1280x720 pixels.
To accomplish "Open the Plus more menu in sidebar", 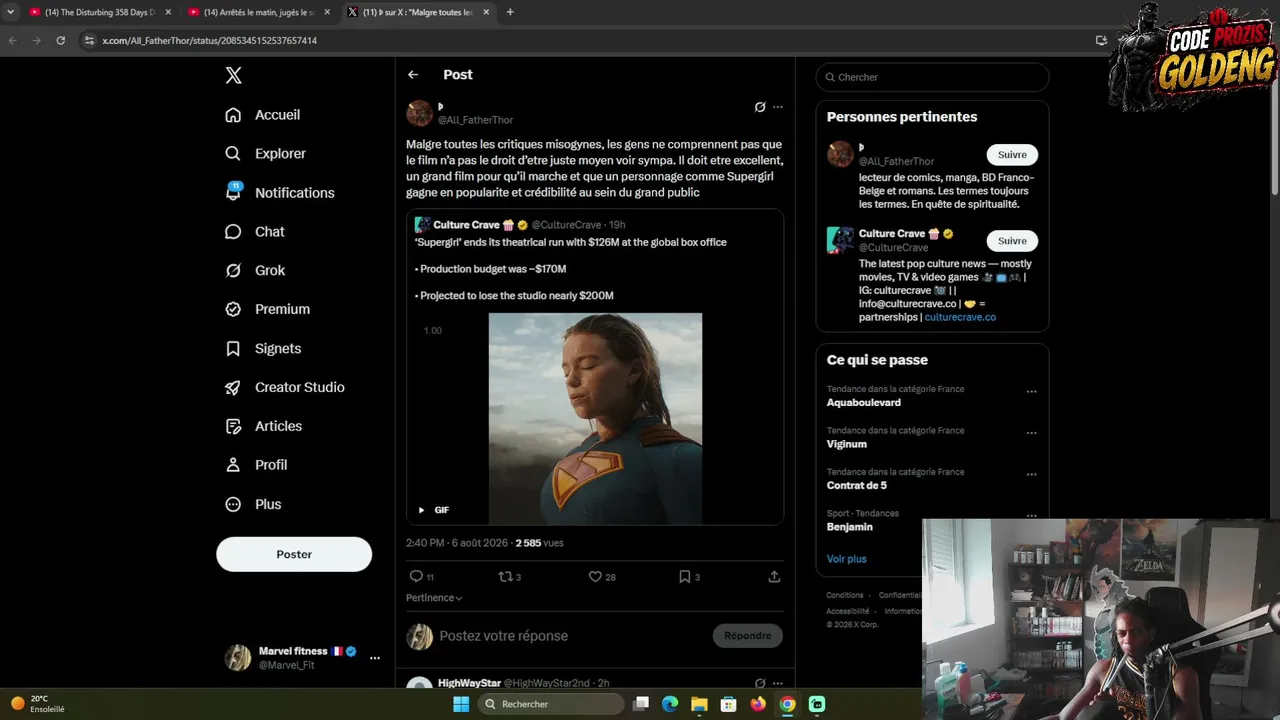I will 254,505.
